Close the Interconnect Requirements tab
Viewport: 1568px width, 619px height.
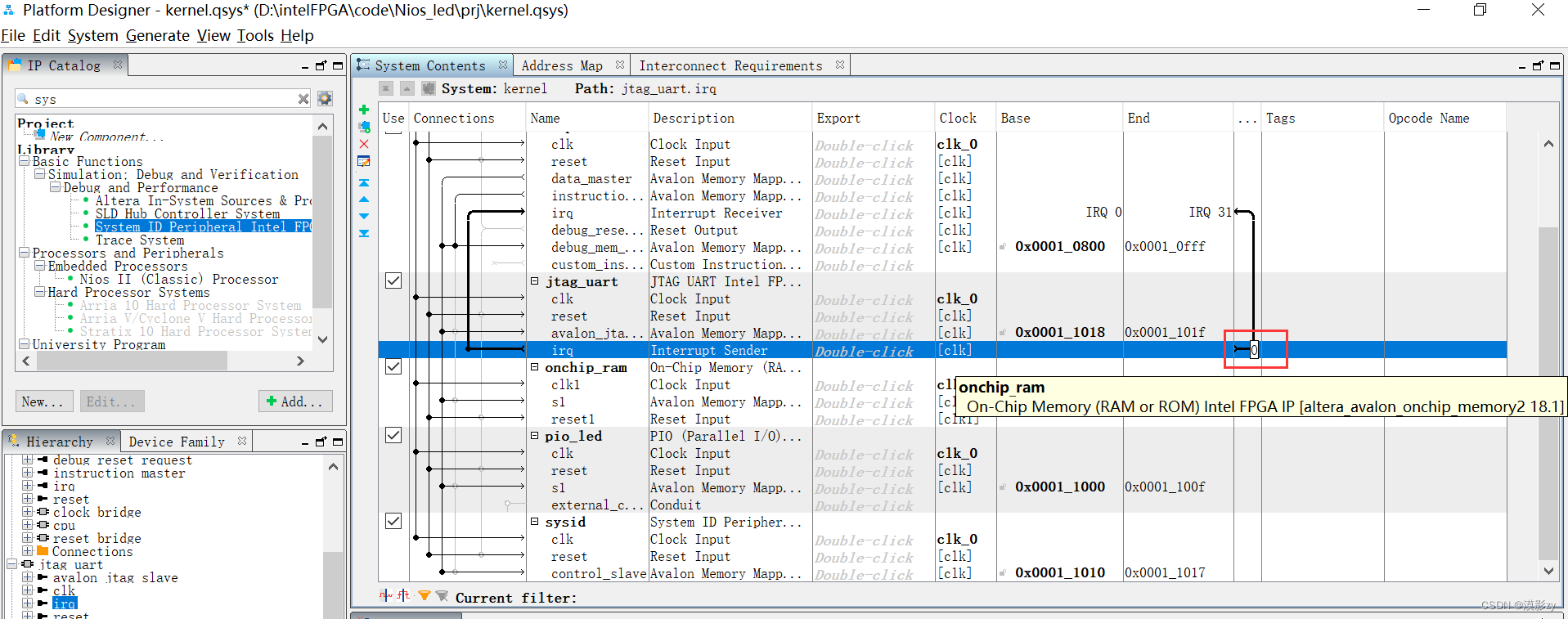click(840, 65)
